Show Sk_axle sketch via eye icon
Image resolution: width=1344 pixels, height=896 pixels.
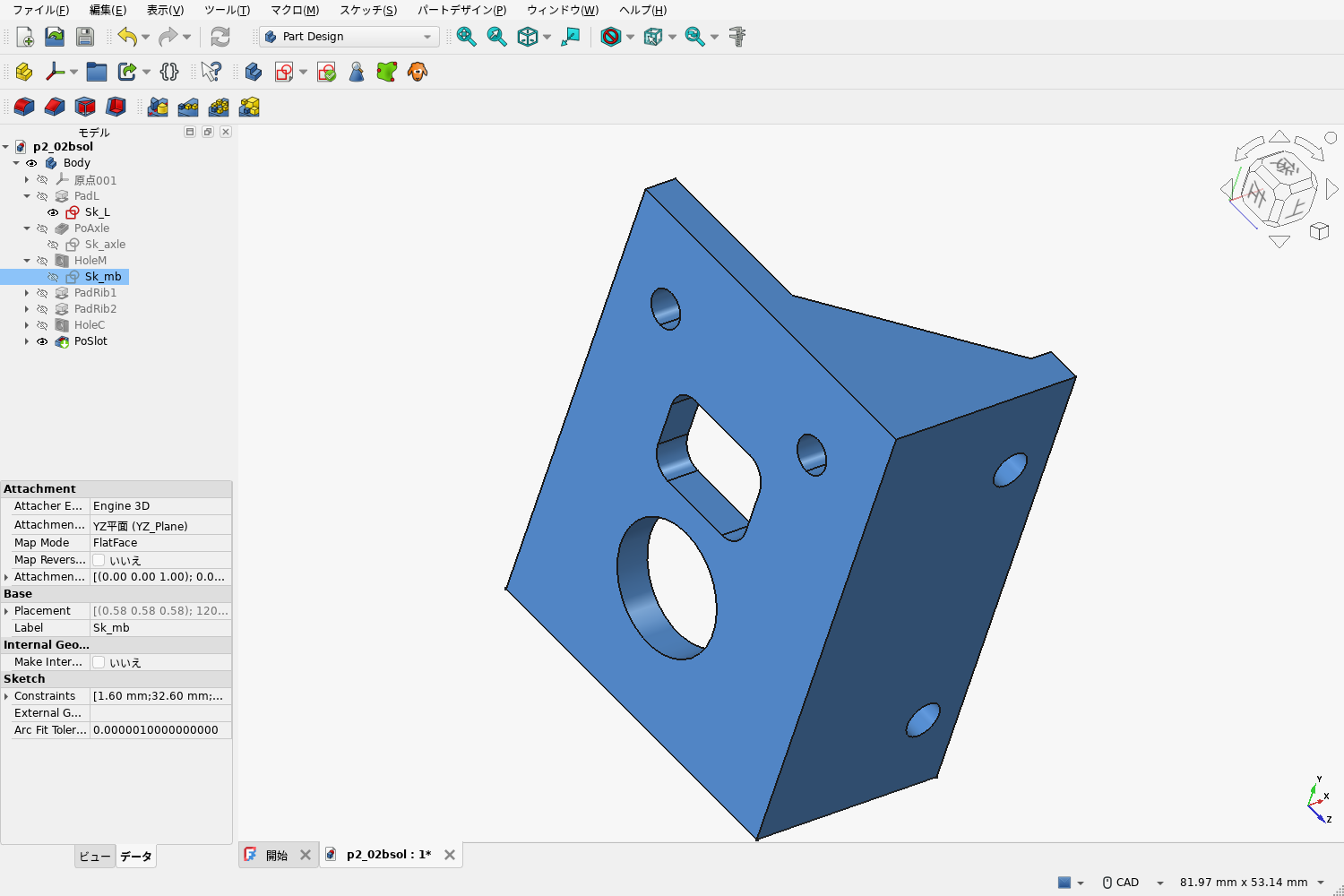(53, 245)
